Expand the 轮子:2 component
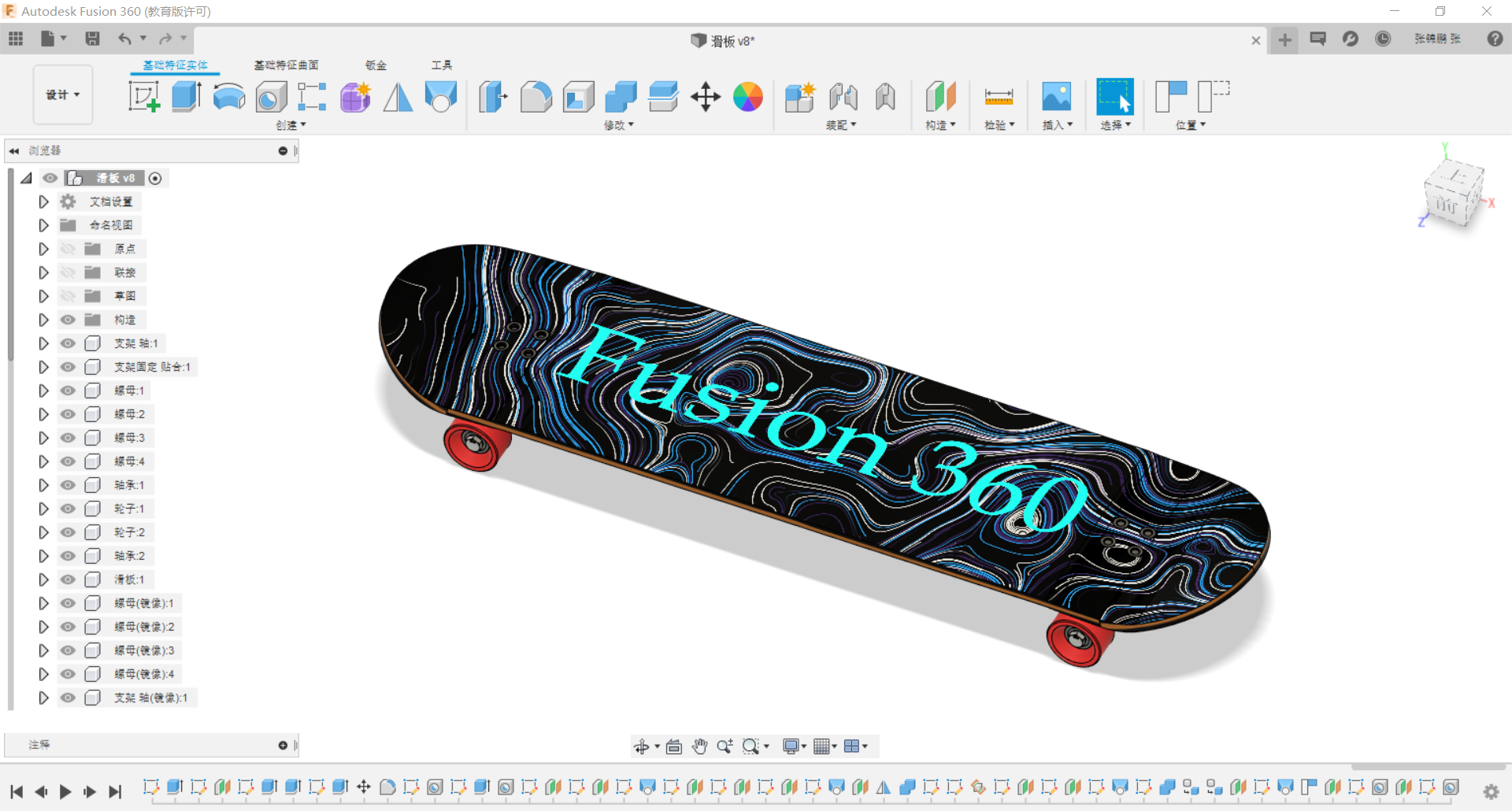Viewport: 1512px width, 811px height. click(x=43, y=532)
